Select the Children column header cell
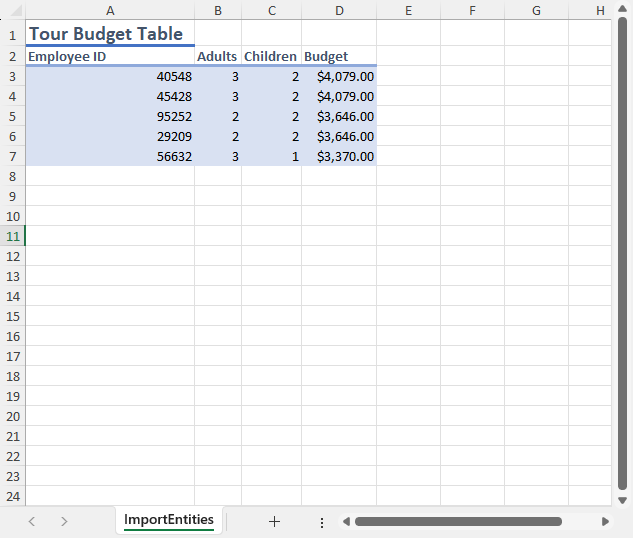This screenshot has height=538, width=633. coord(271,56)
